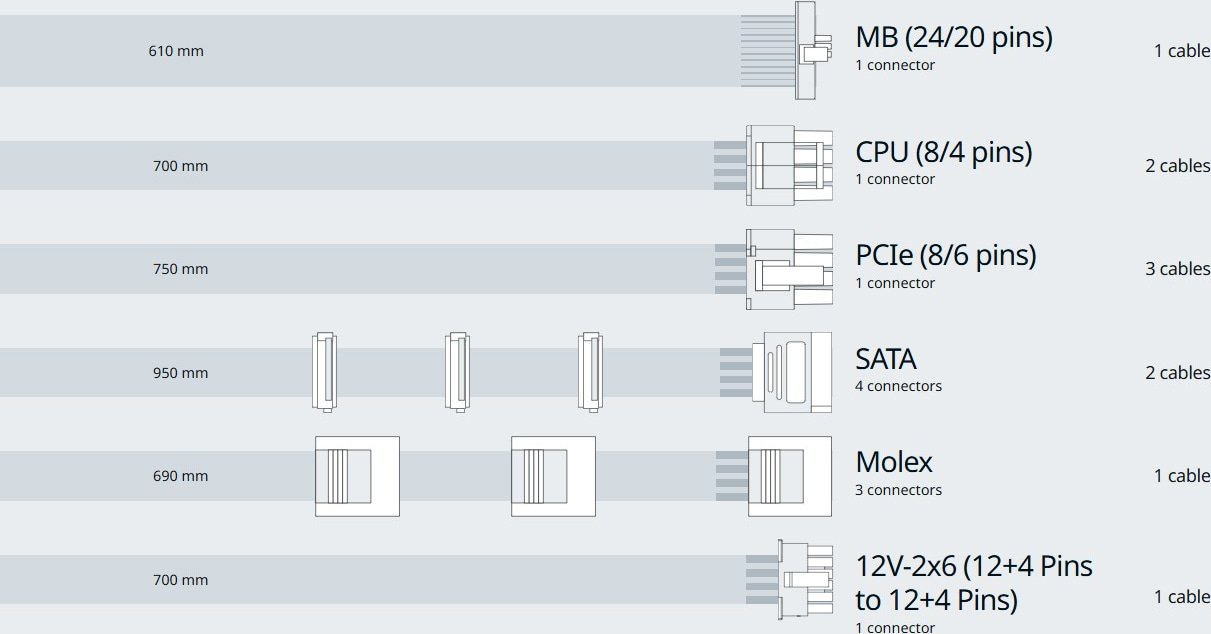
Task: Click the 610 mm cable length label
Action: (176, 50)
